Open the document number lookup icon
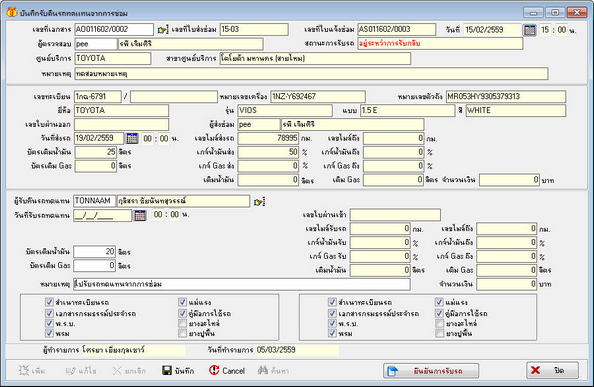The height and width of the screenshot is (387, 594). [163, 30]
